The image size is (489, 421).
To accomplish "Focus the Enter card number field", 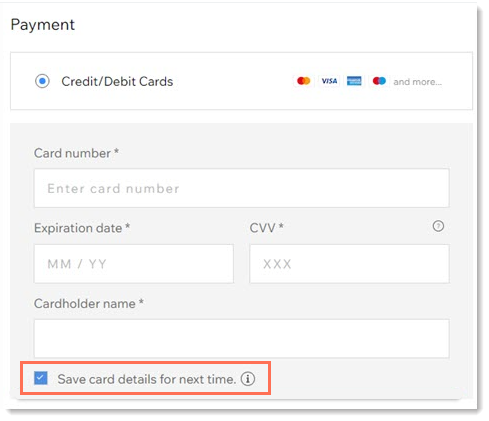I will point(242,188).
